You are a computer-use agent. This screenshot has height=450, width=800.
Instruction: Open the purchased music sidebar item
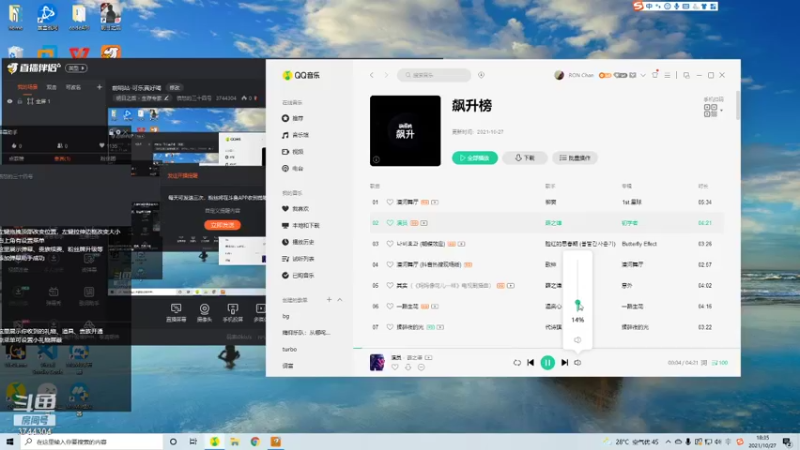point(298,276)
